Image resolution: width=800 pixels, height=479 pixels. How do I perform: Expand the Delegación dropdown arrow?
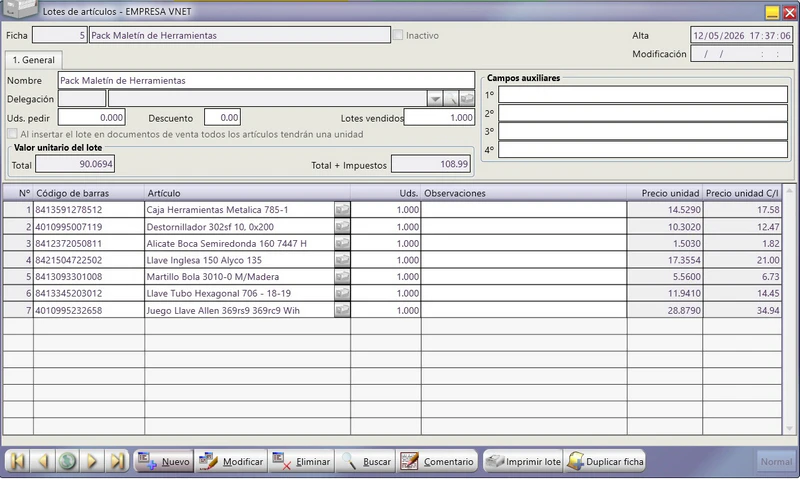(435, 98)
